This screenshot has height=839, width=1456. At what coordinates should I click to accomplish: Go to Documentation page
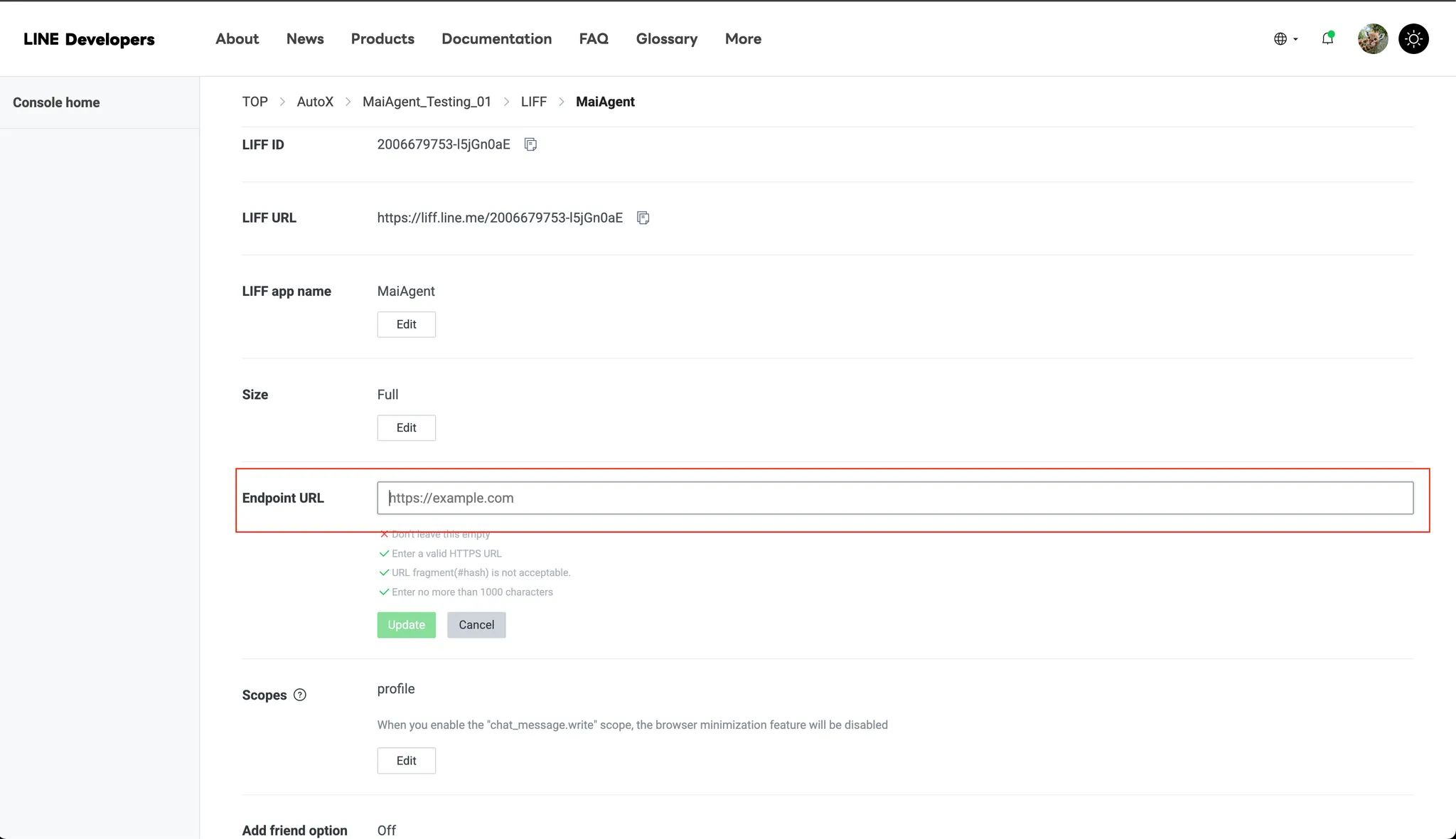(496, 39)
